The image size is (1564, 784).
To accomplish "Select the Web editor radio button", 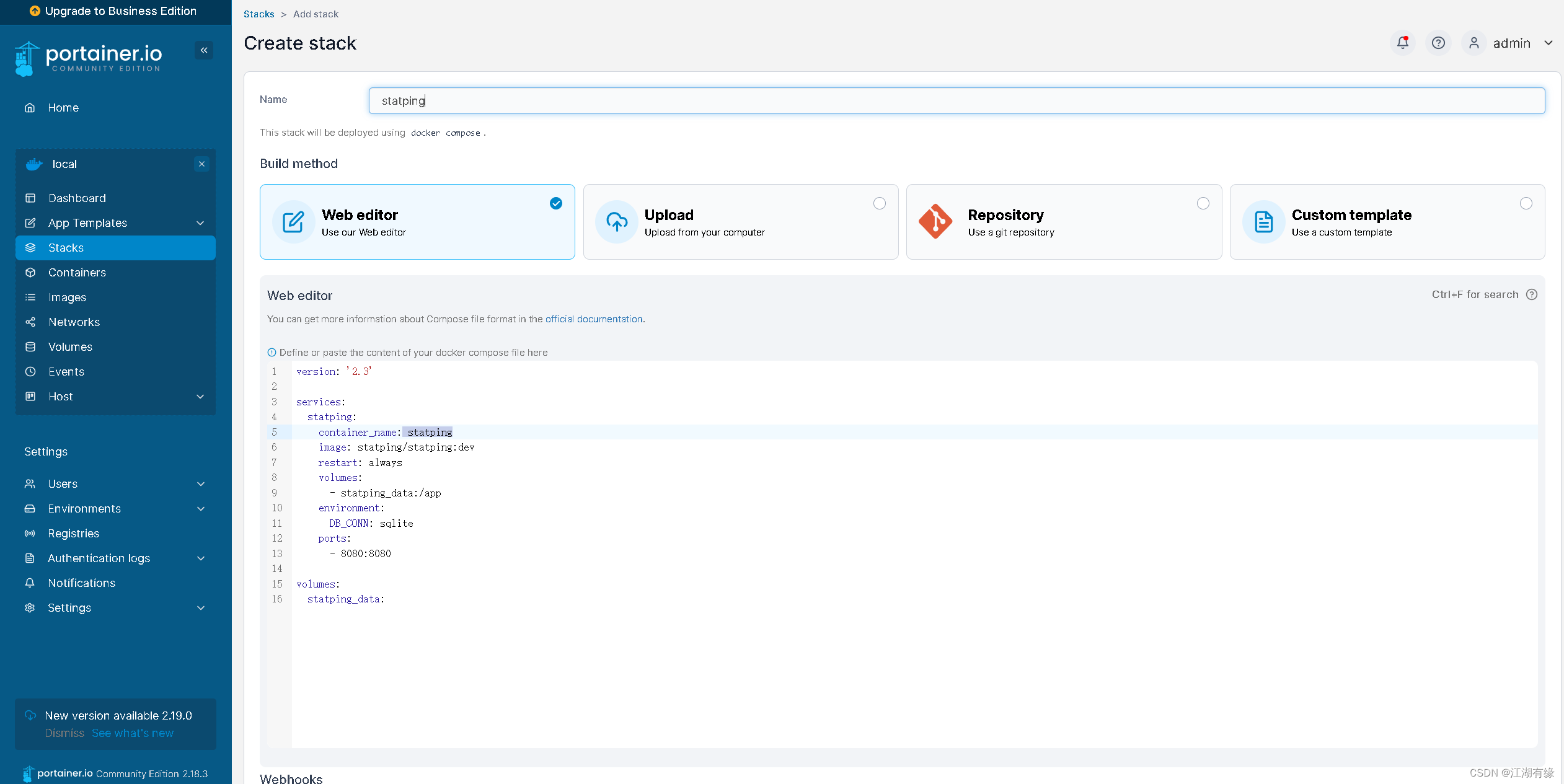I will (556, 204).
